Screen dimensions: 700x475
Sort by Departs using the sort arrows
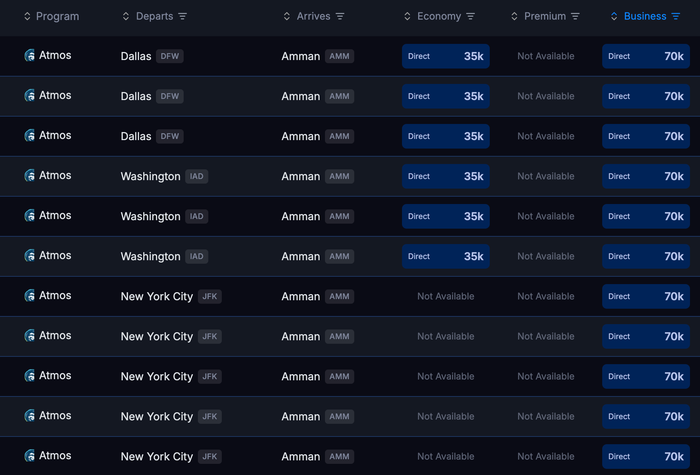click(x=126, y=17)
